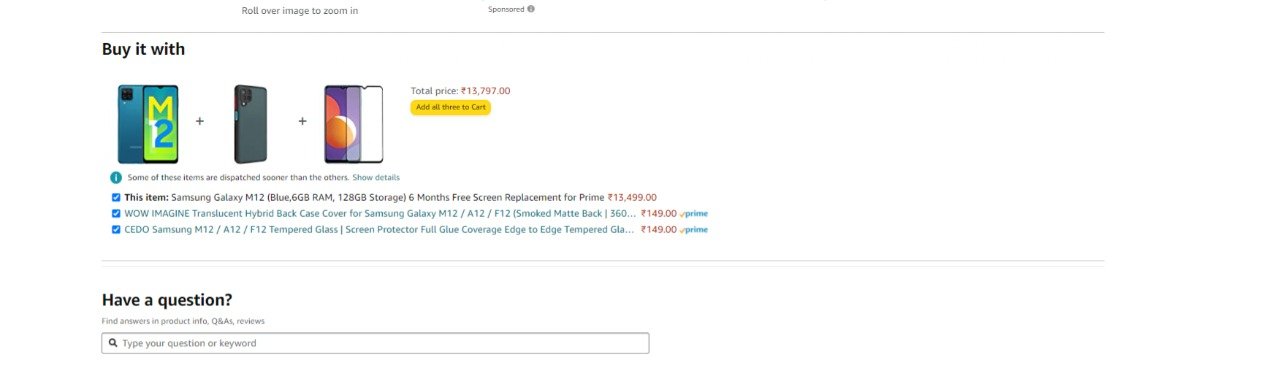Click the ₹13,797.00 total price
1280x371 pixels.
pos(486,91)
